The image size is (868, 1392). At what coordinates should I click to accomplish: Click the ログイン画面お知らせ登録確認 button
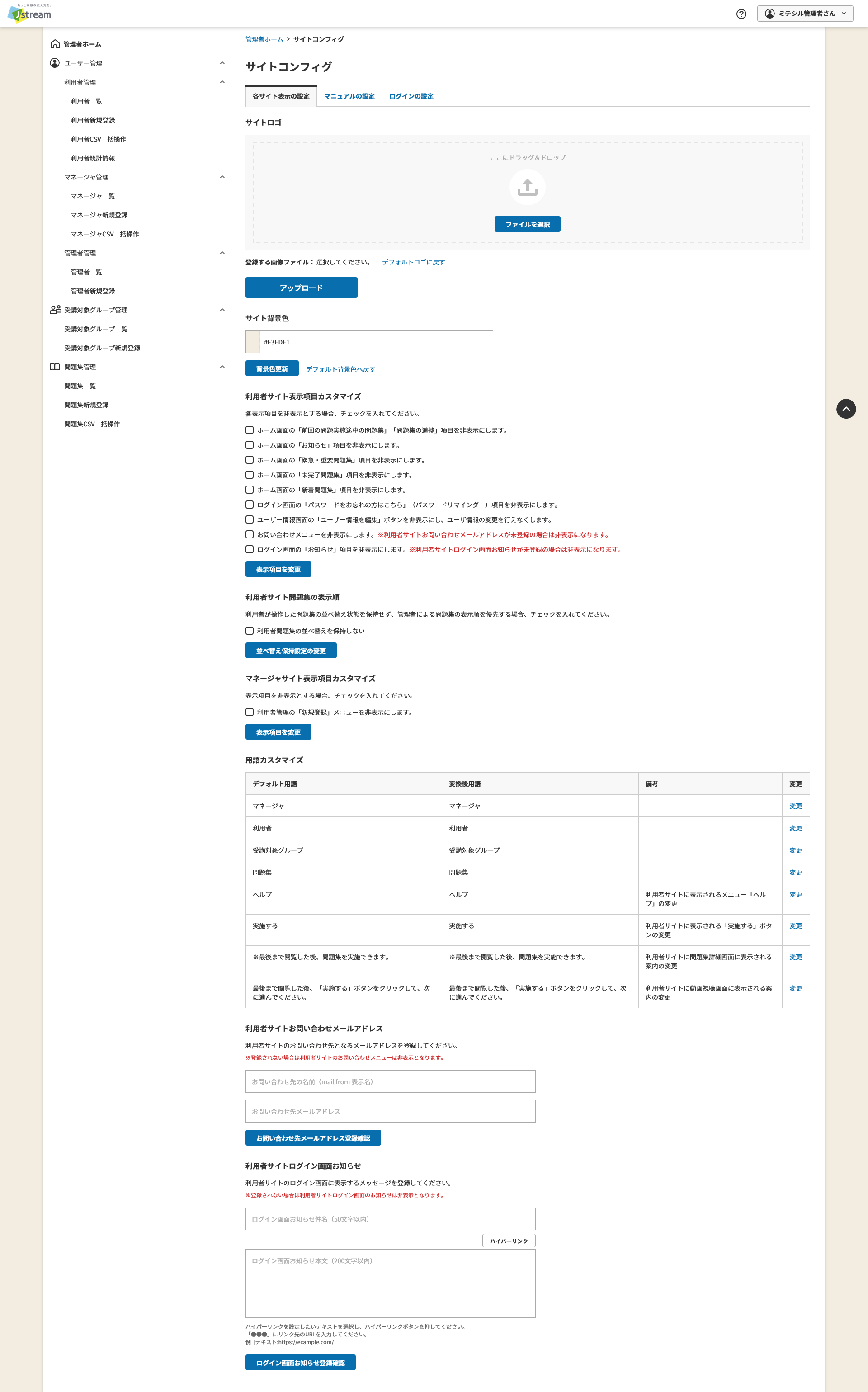pyautogui.click(x=300, y=1363)
